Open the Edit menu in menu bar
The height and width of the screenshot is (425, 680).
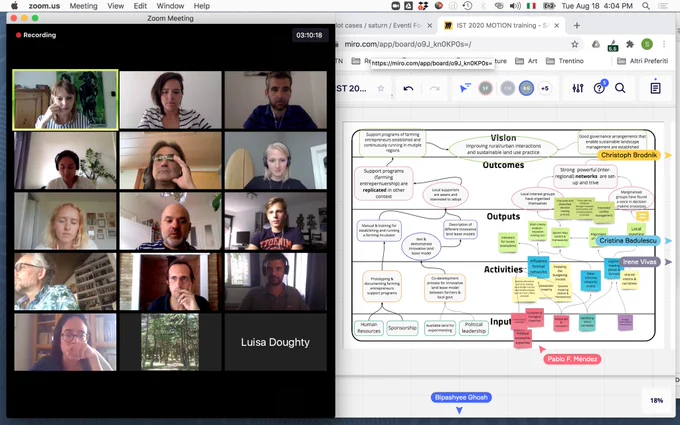pos(140,6)
